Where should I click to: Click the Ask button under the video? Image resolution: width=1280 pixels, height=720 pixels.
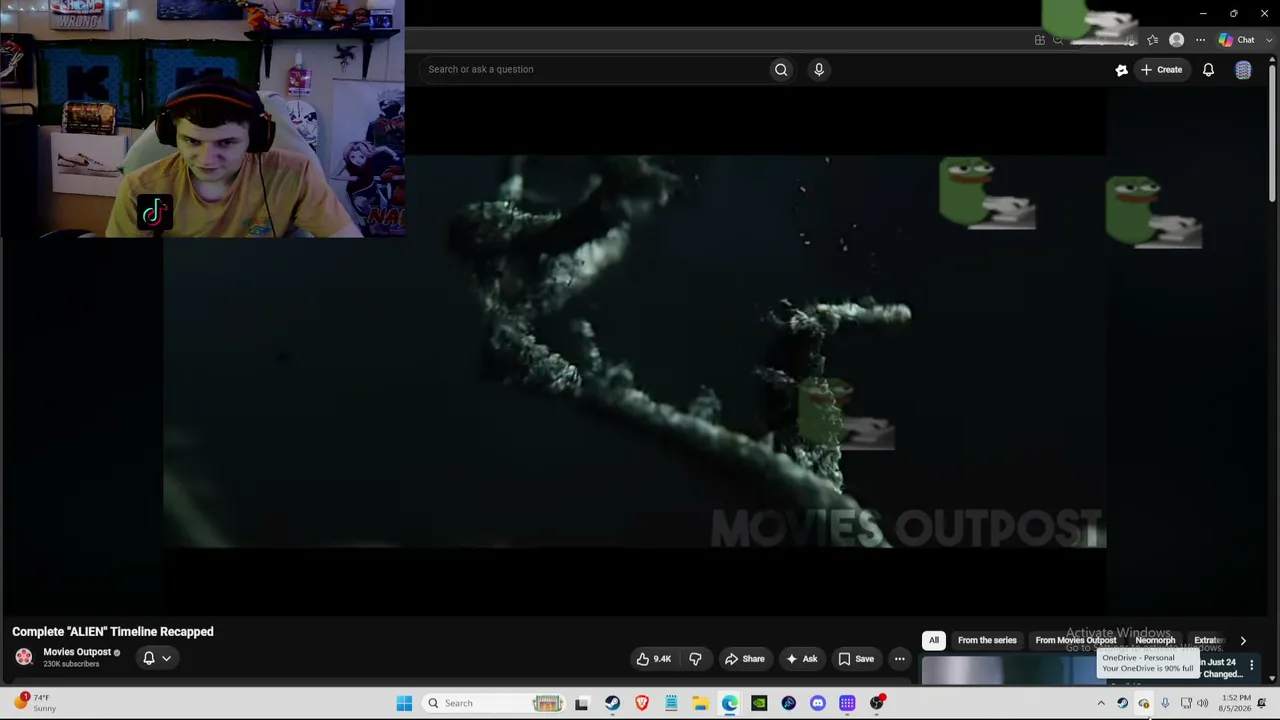pyautogui.click(x=802, y=659)
